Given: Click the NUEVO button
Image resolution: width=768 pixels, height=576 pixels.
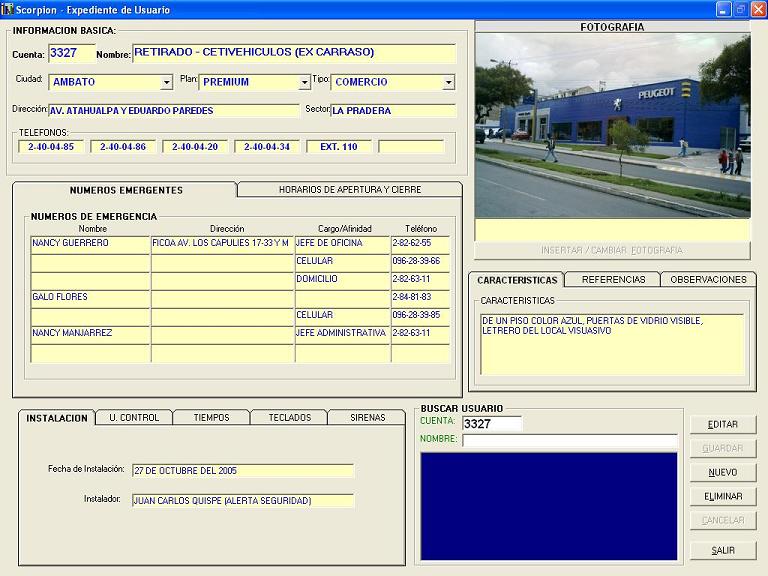Looking at the screenshot, I should coord(723,473).
